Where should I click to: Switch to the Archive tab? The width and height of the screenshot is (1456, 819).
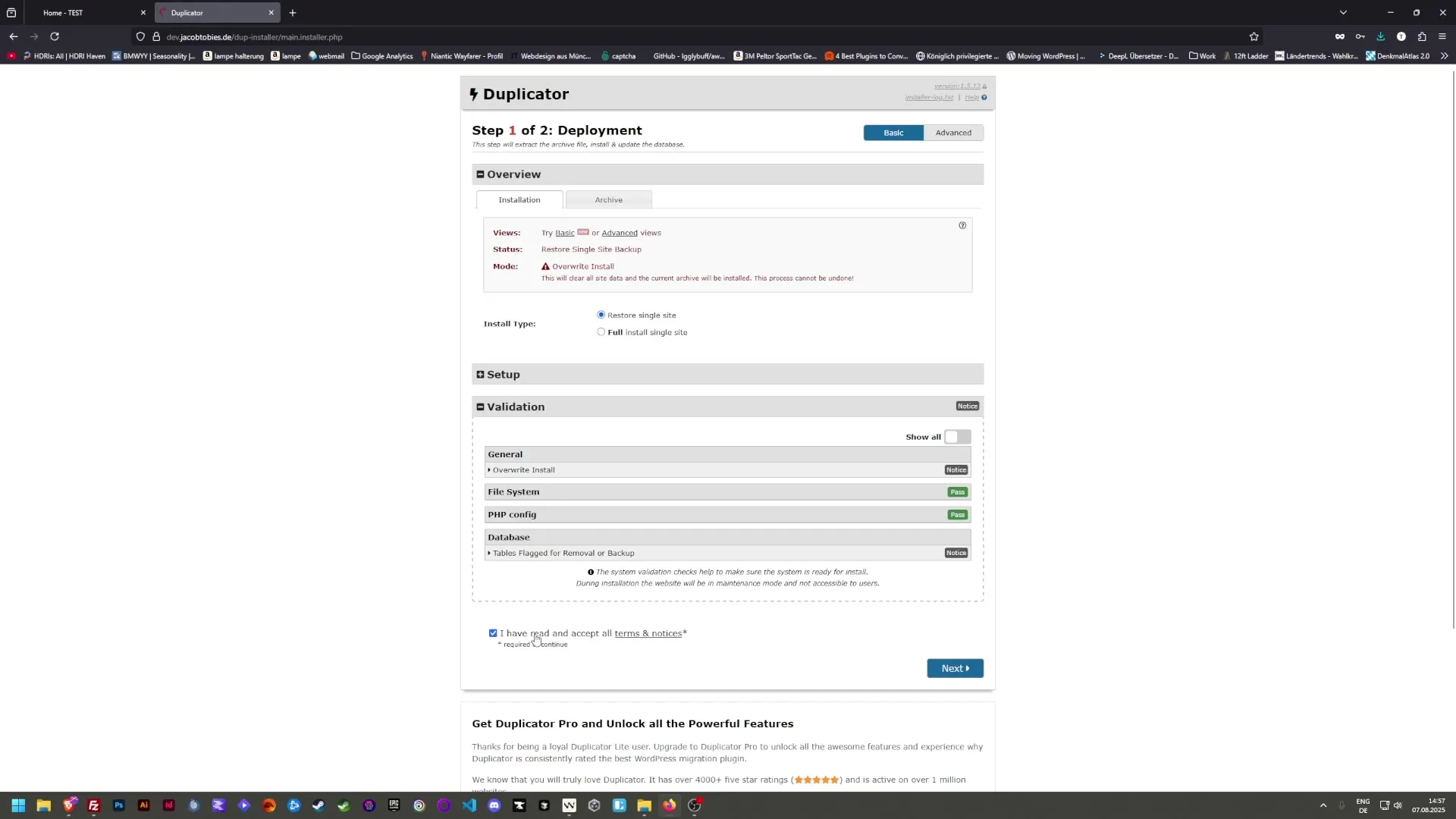click(609, 199)
